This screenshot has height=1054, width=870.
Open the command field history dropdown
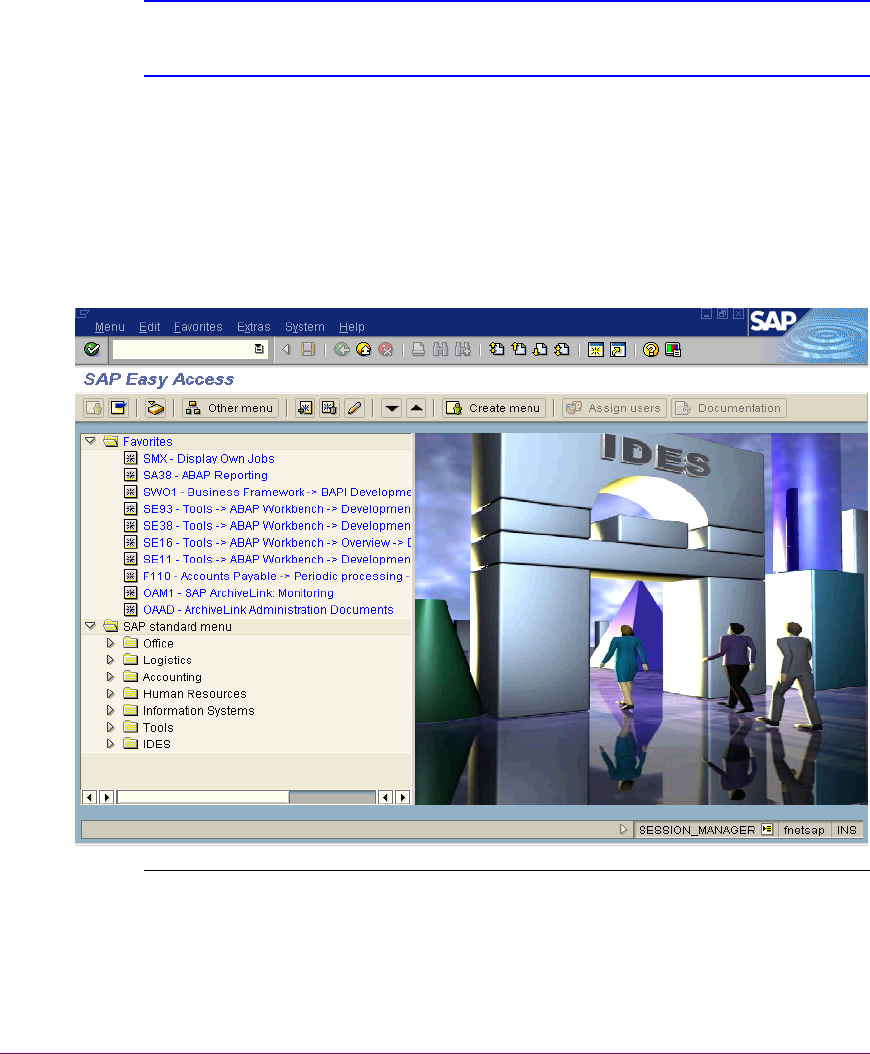(x=259, y=349)
